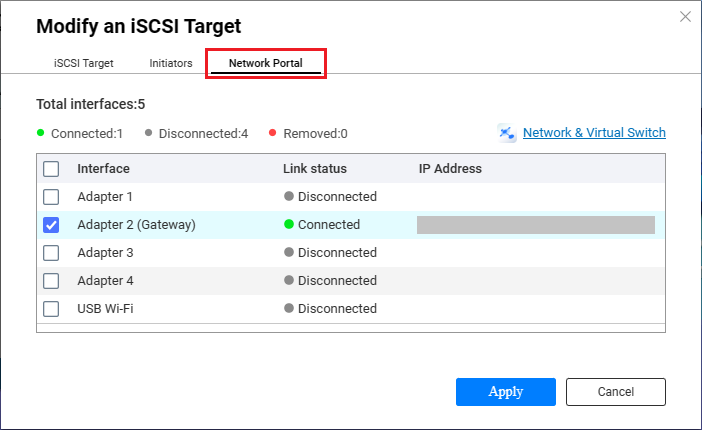Open the Network & Virtual Switch link
The height and width of the screenshot is (430, 702).
coord(594,133)
